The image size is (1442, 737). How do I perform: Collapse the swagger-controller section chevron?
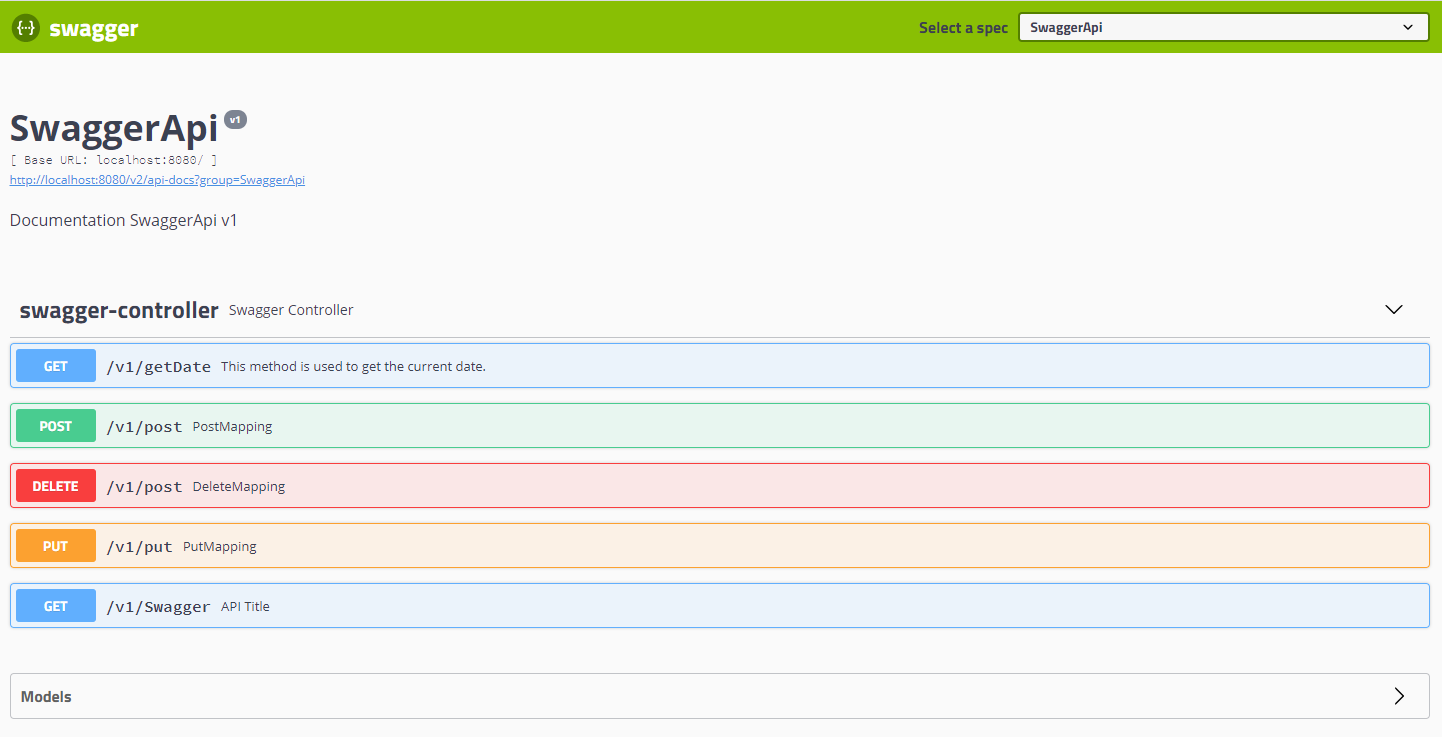[x=1394, y=310]
